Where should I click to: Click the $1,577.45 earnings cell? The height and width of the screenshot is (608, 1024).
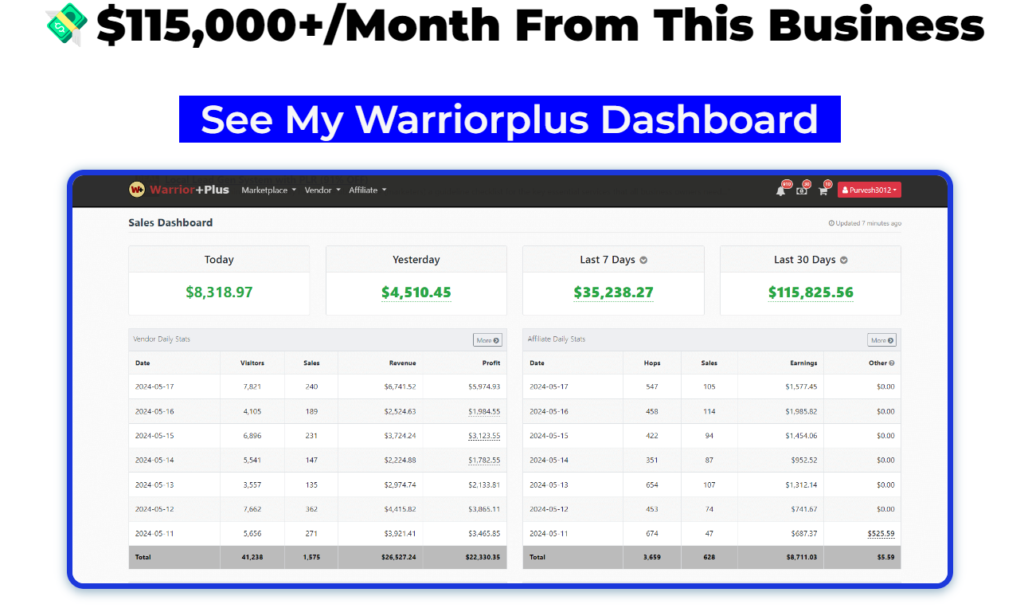tap(801, 387)
